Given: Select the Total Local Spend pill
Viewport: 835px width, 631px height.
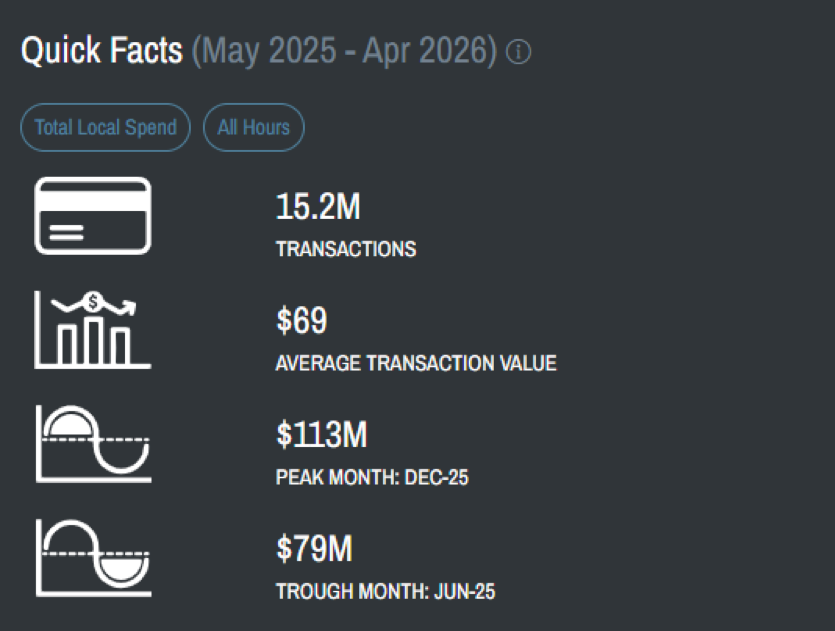Looking at the screenshot, I should click(x=105, y=127).
